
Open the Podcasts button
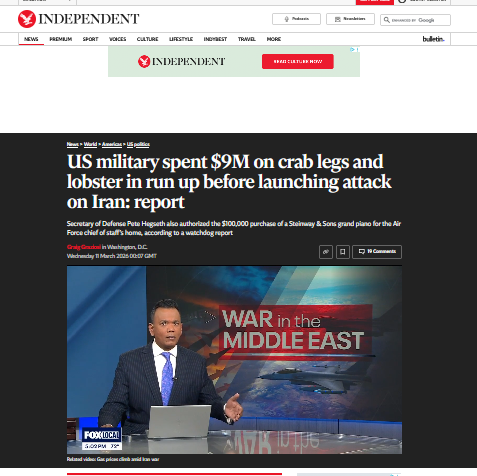click(x=296, y=19)
